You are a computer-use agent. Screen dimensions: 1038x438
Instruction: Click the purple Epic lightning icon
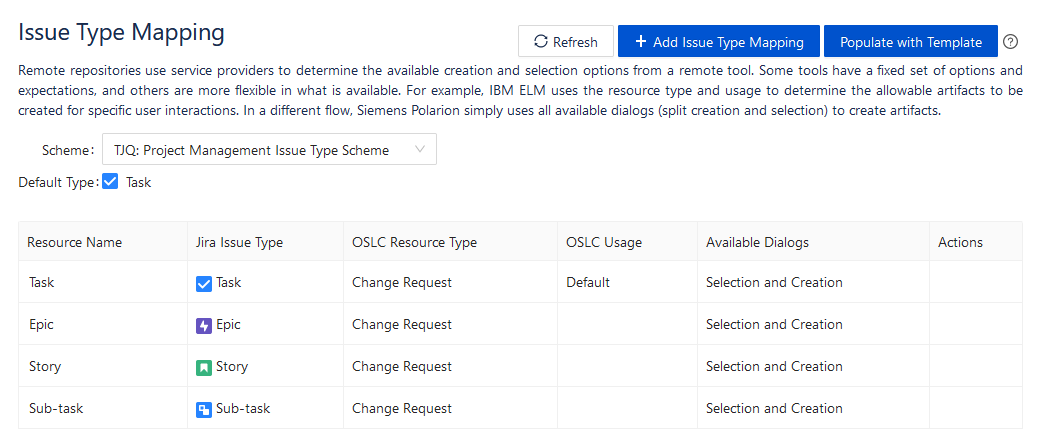tap(204, 326)
